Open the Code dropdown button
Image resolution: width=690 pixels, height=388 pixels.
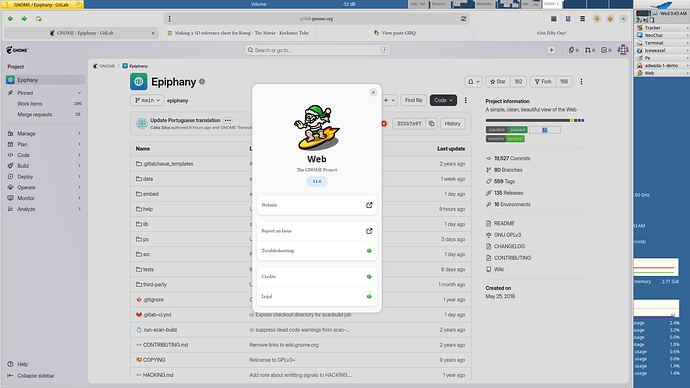point(443,100)
